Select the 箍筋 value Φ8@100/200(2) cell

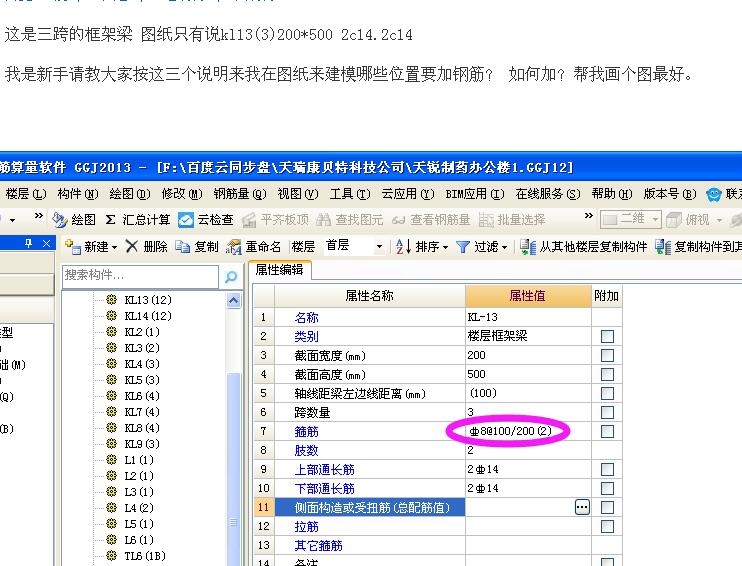click(528, 431)
